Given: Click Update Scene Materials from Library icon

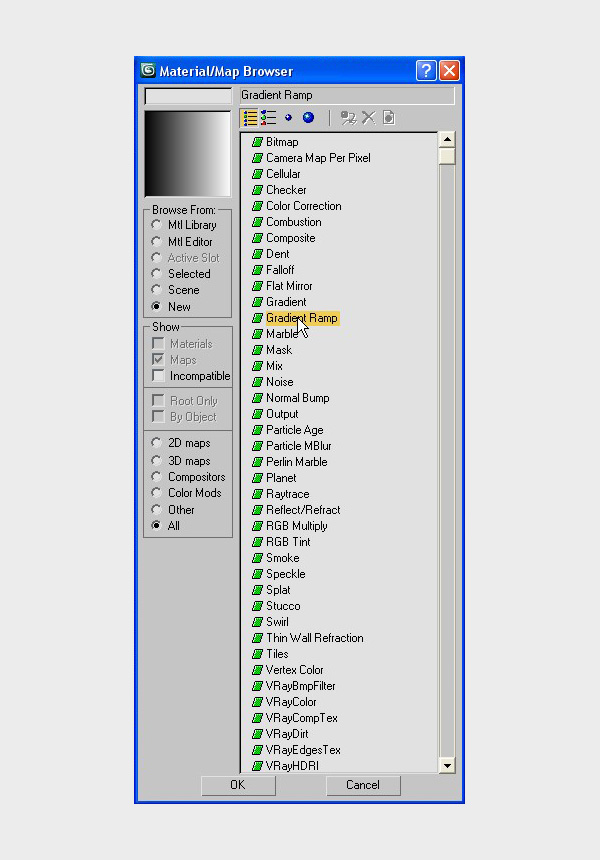Looking at the screenshot, I should tap(348, 118).
